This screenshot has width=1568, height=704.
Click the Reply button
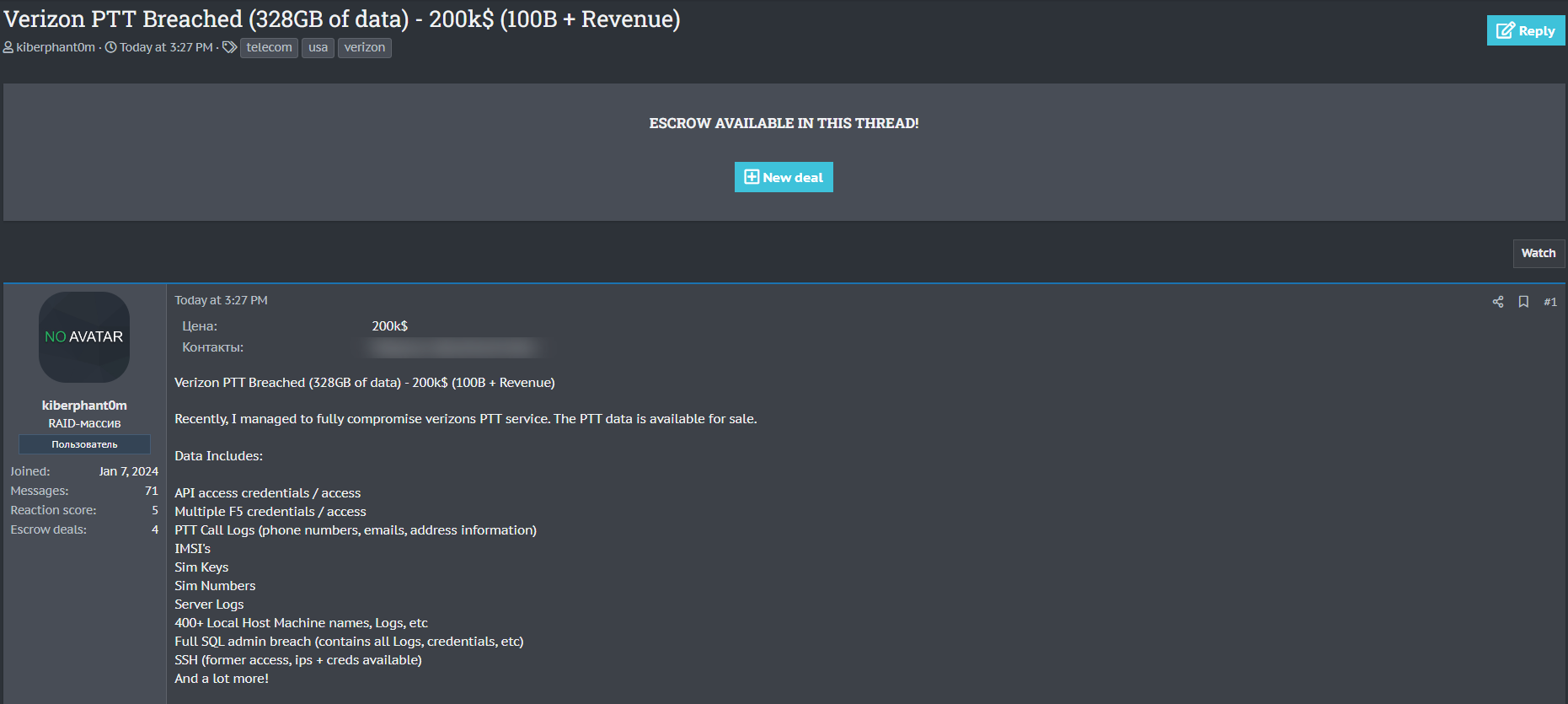[x=1525, y=30]
